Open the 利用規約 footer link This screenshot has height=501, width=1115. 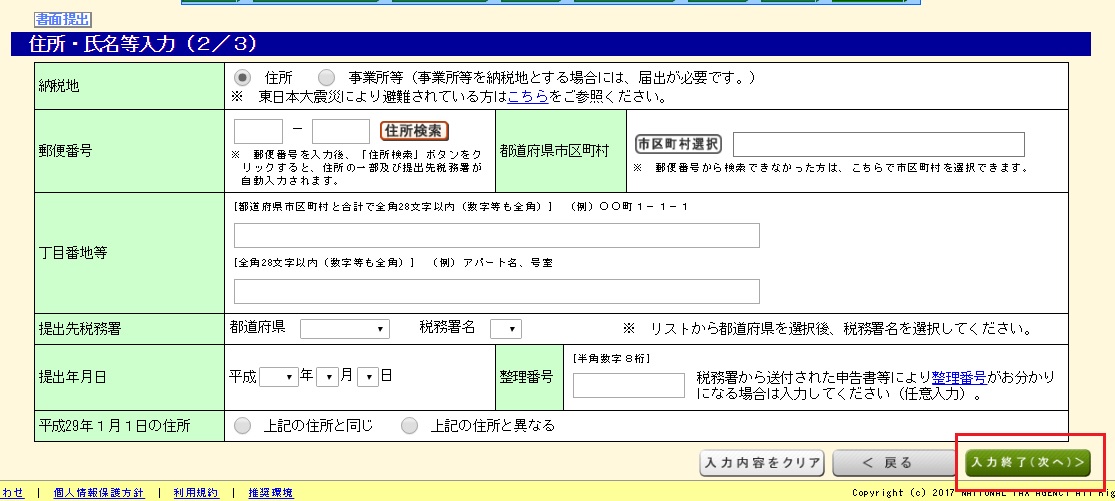tap(196, 493)
